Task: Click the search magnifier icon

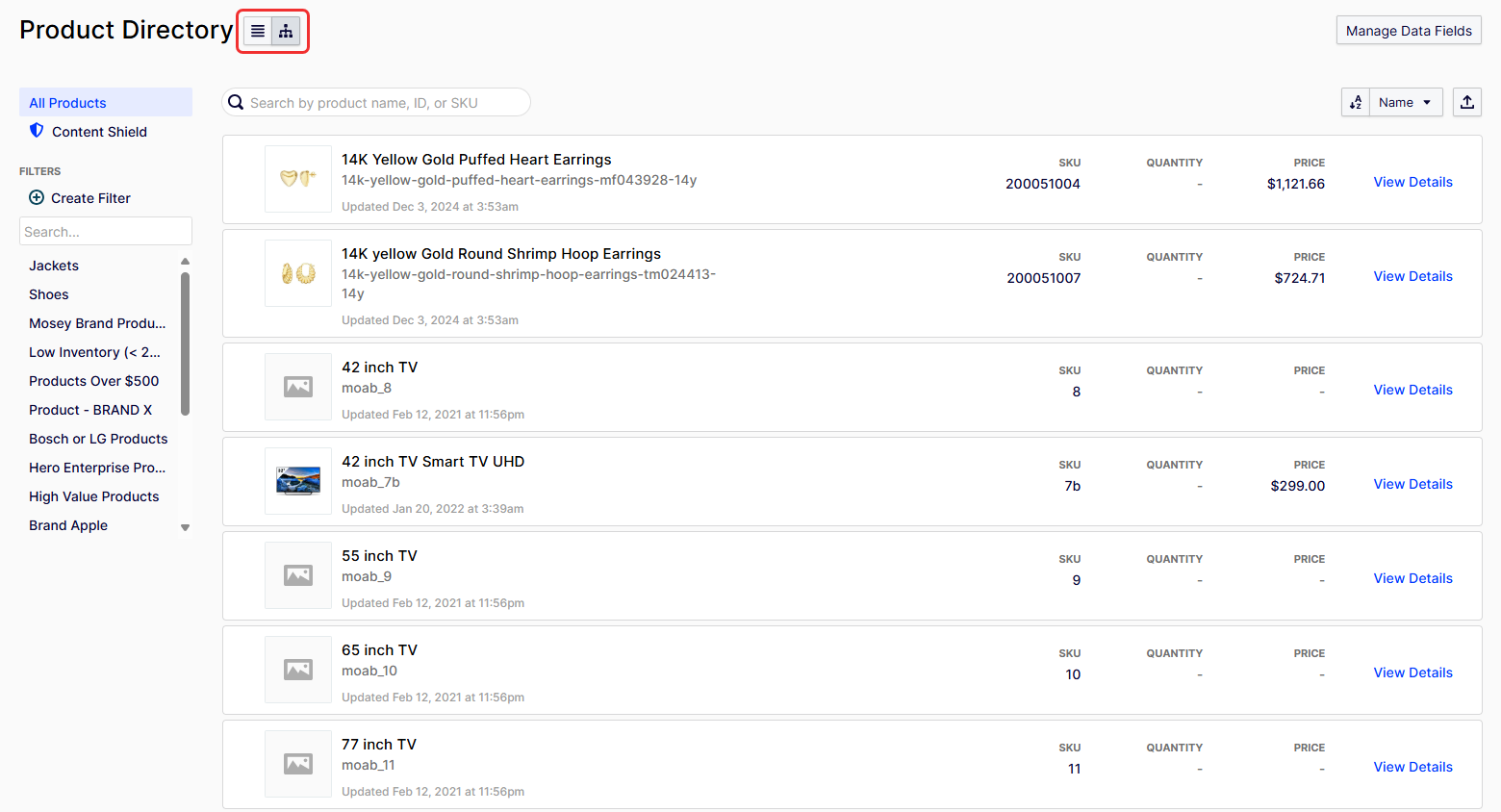Action: 236,102
